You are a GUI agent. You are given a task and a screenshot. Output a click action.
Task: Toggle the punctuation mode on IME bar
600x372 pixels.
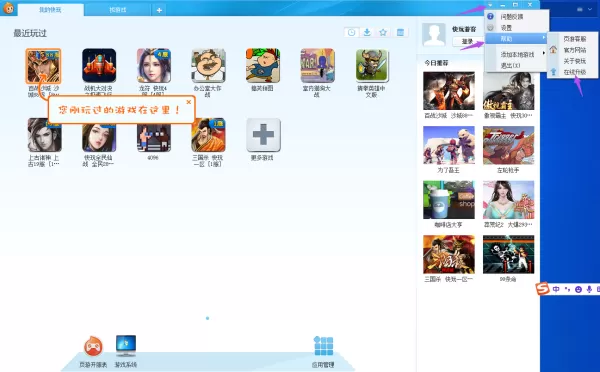[567, 289]
